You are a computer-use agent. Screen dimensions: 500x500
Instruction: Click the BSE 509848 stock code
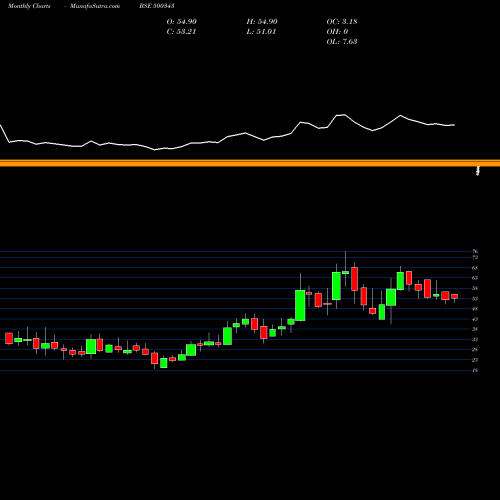[x=157, y=6]
